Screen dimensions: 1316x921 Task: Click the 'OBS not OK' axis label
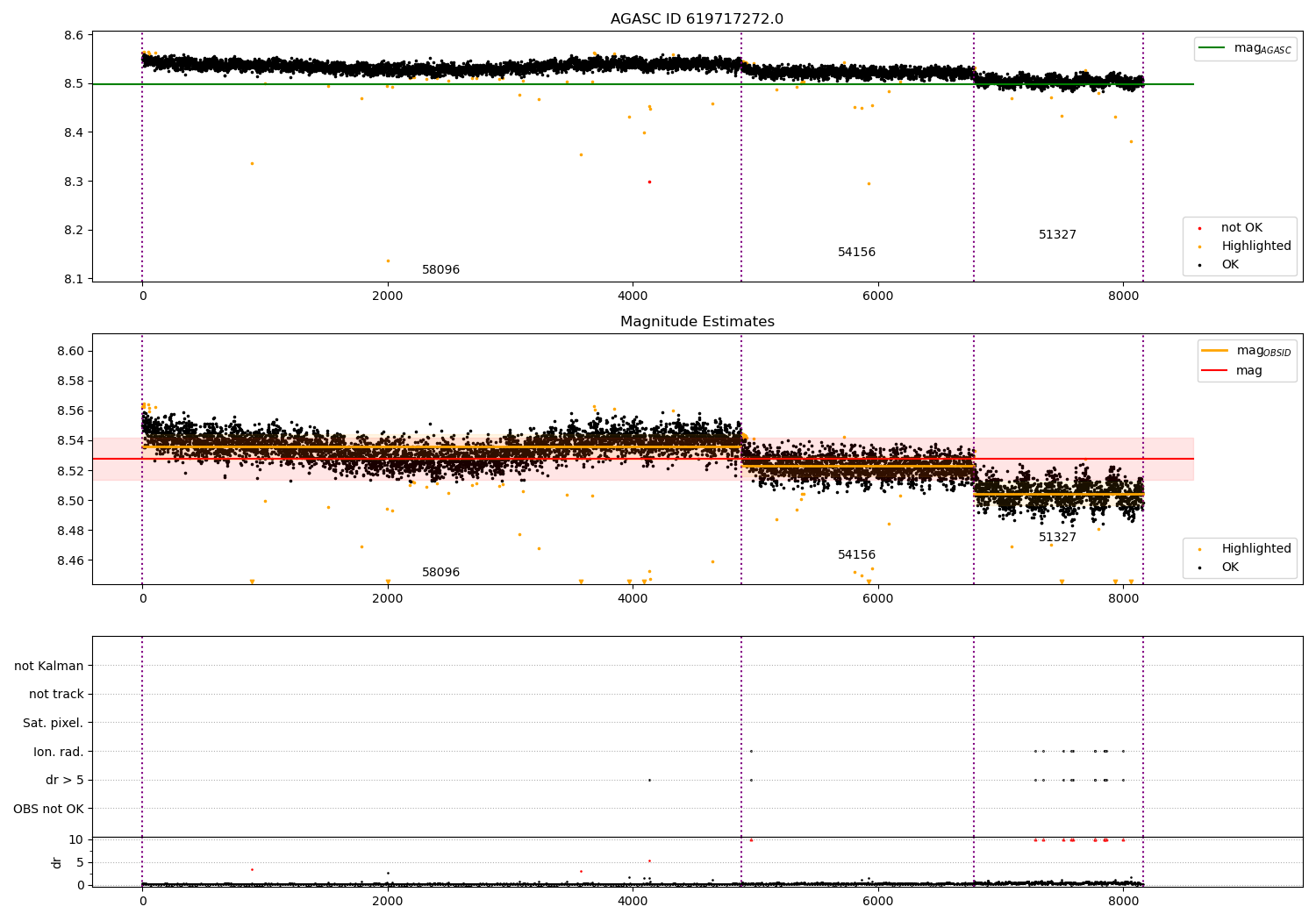click(x=48, y=809)
